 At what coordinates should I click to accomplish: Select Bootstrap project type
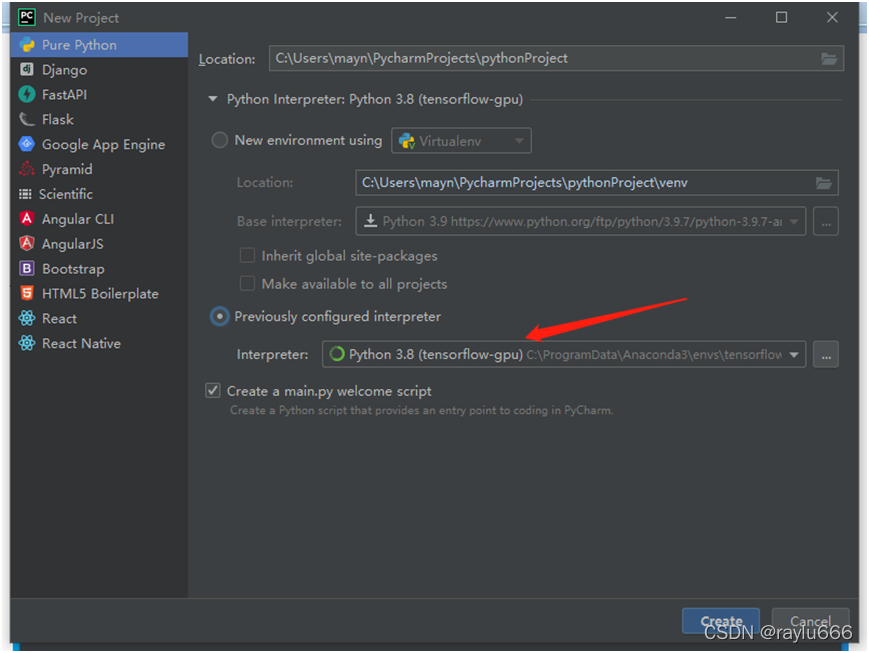[99, 269]
